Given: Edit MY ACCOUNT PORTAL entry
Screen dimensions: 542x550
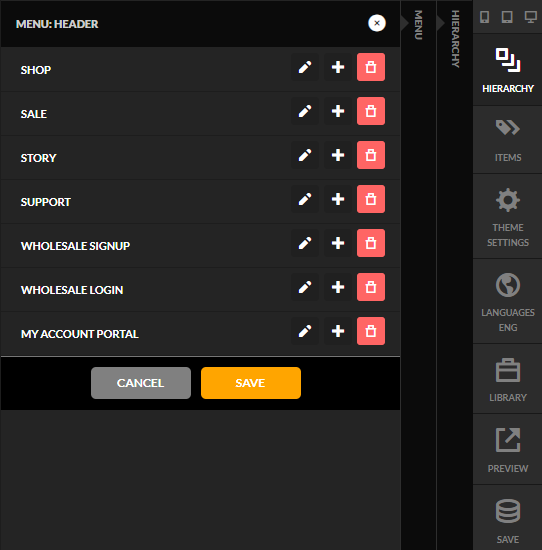Looking at the screenshot, I should (x=305, y=331).
